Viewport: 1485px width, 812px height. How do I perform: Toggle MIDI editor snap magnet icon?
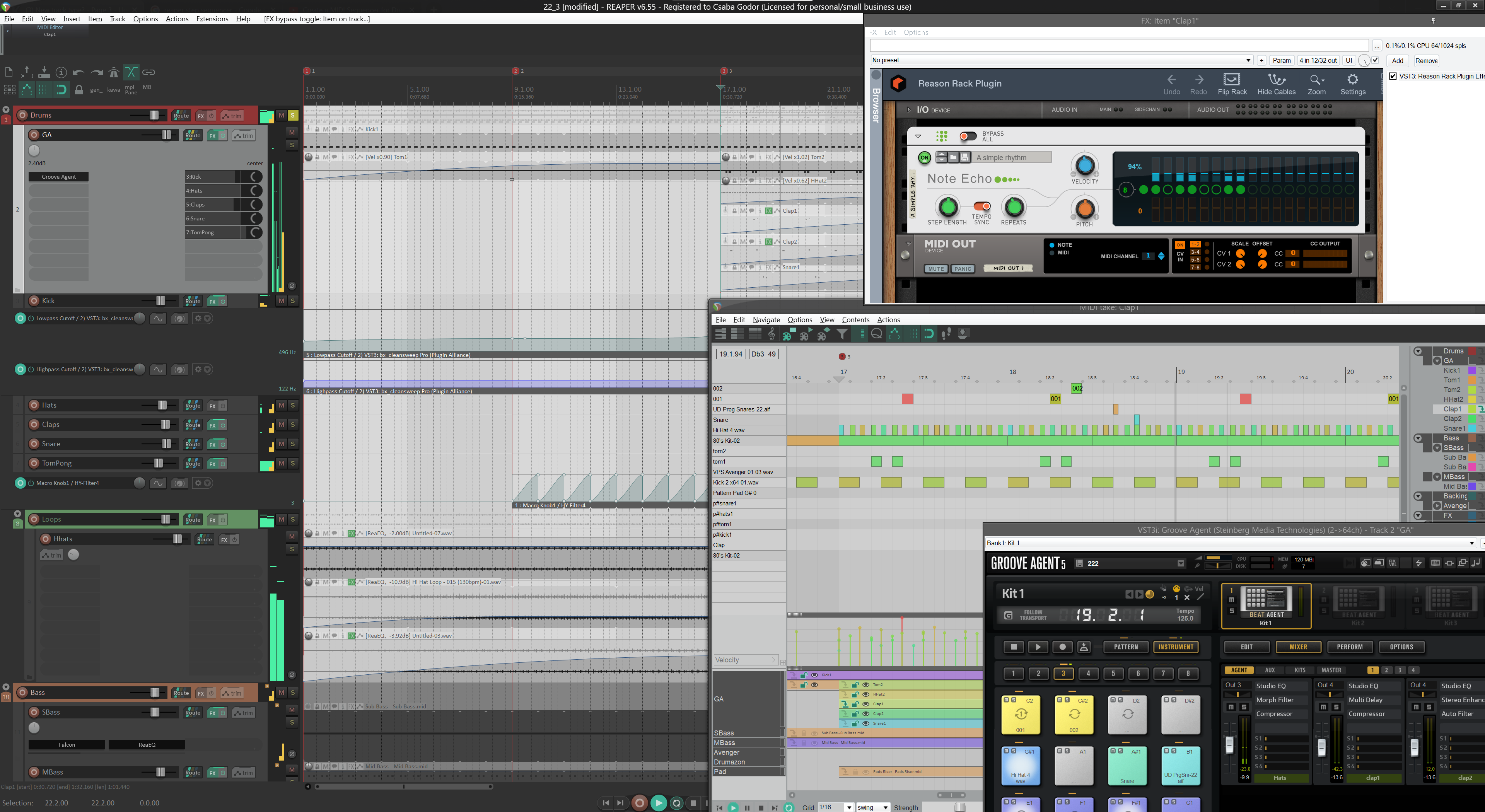[929, 334]
